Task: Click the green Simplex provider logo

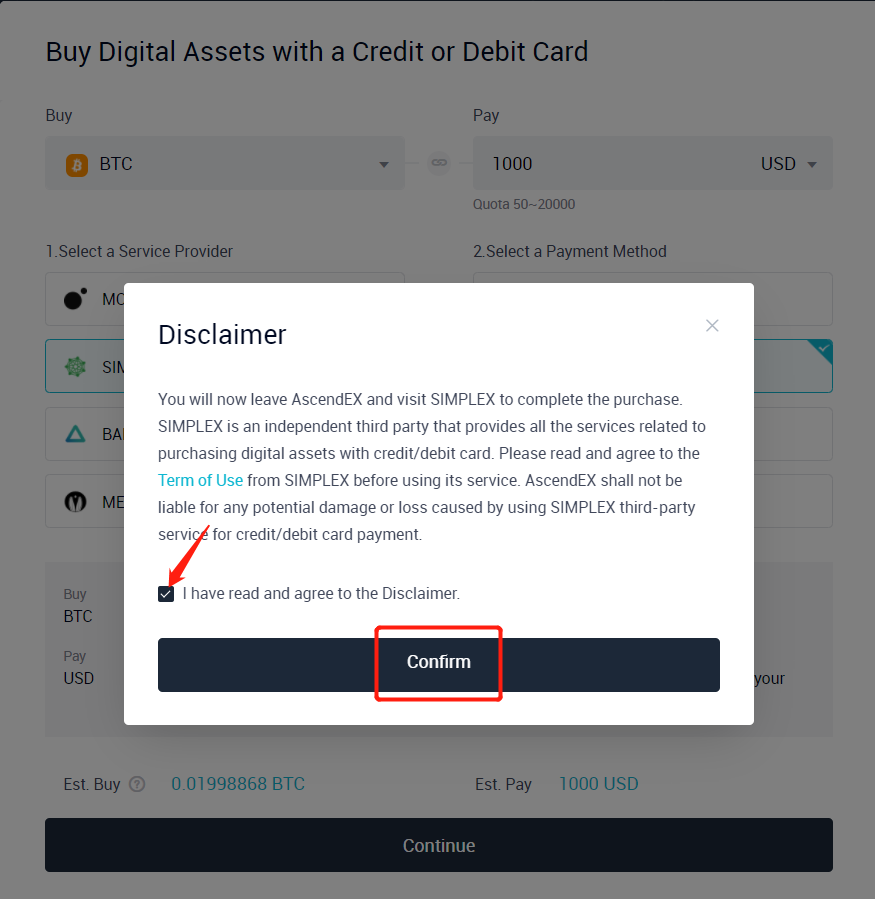Action: (75, 367)
